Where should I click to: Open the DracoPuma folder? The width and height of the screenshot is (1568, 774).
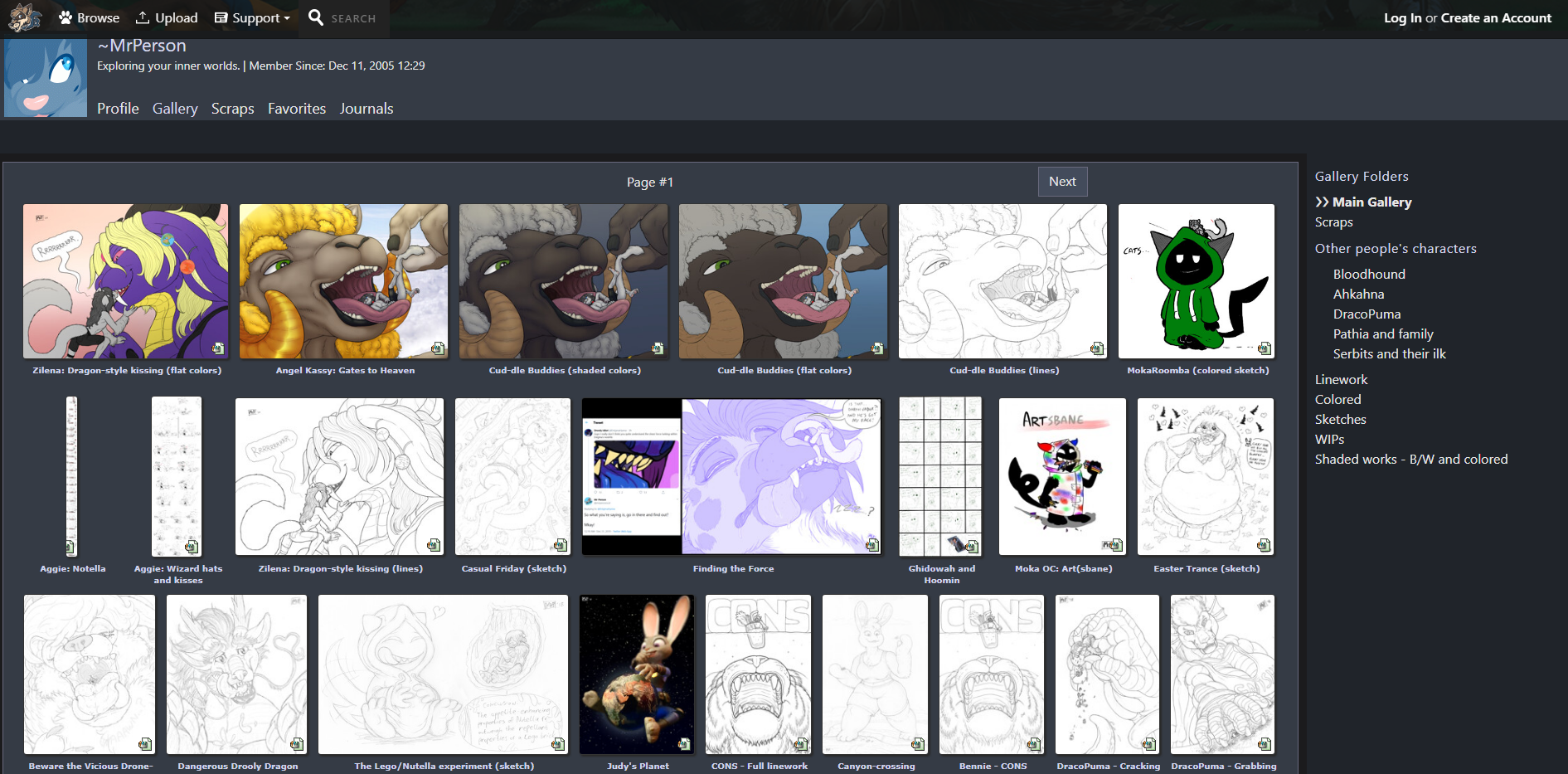(x=1367, y=314)
